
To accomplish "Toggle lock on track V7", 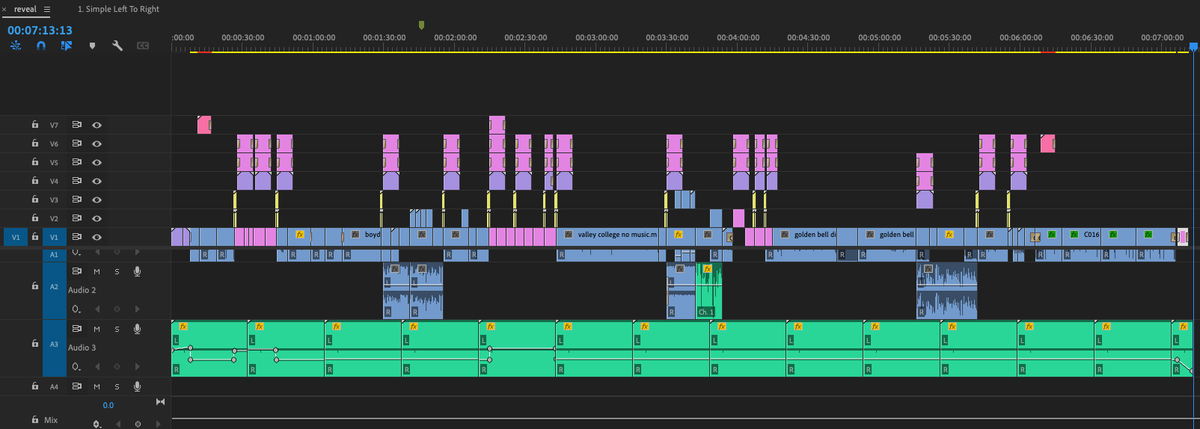I will click(x=35, y=126).
